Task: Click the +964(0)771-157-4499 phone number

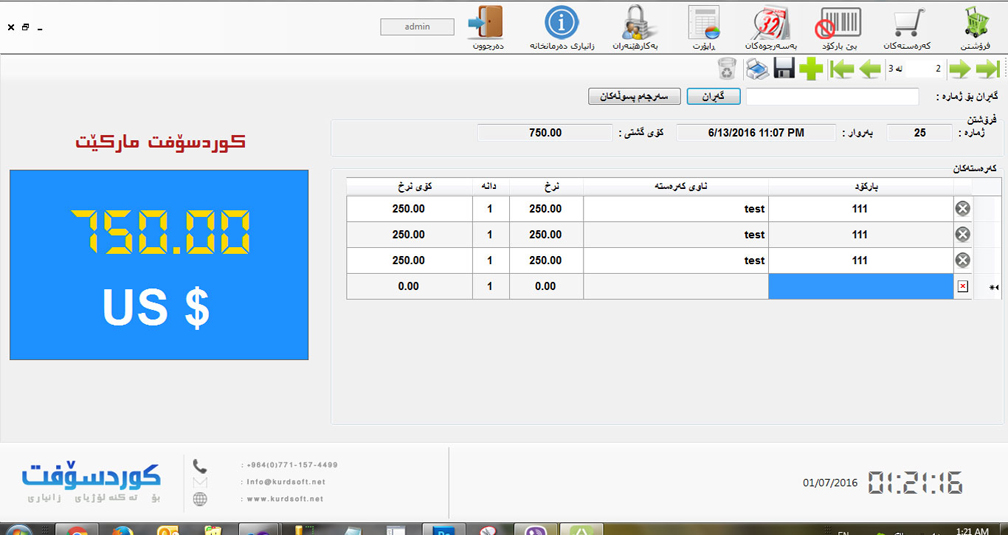Action: point(291,465)
